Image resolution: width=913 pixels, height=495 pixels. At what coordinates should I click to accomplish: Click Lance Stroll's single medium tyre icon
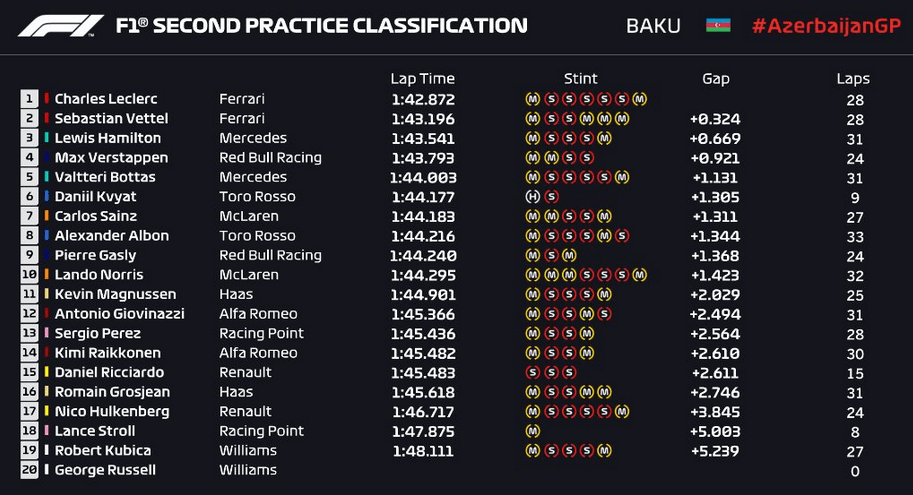click(x=533, y=432)
